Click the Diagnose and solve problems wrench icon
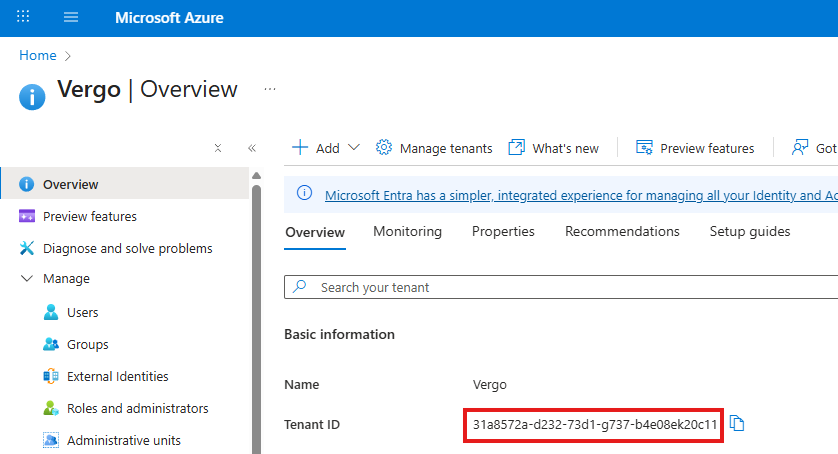This screenshot has height=454, width=838. click(x=27, y=248)
